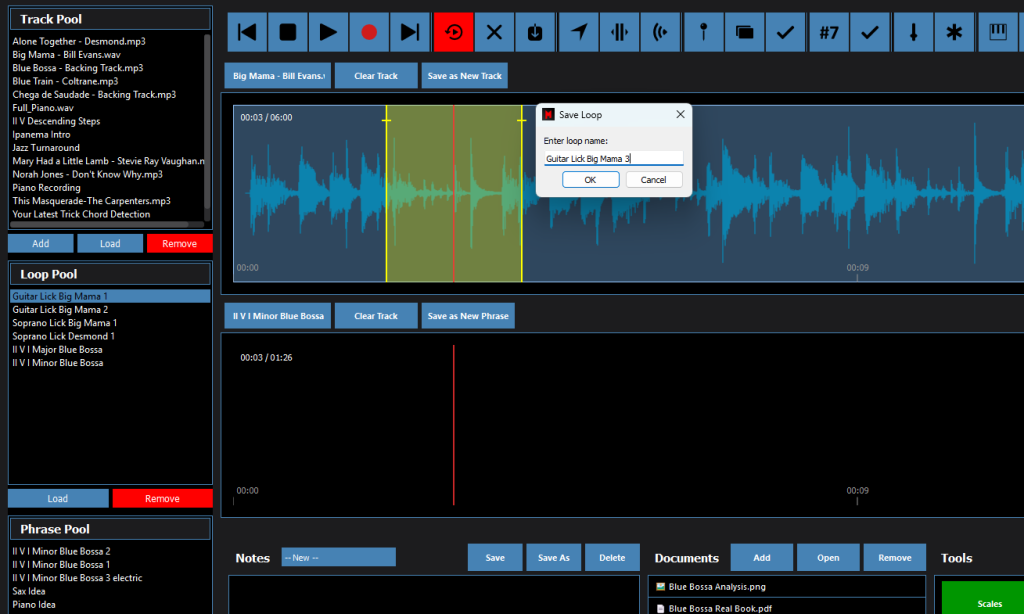Click the asterisk icon in toolbar

pos(954,32)
